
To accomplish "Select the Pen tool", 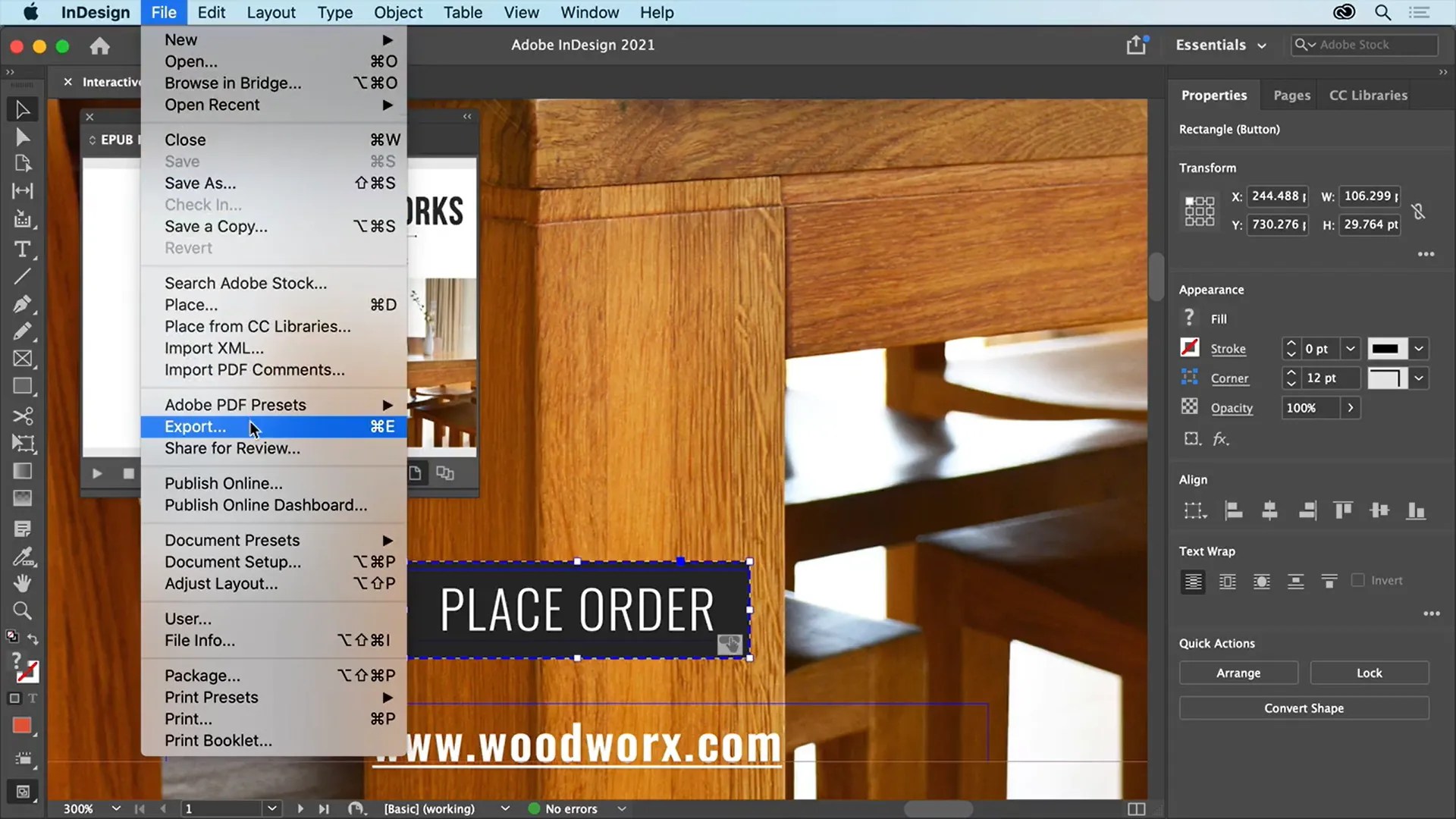I will [22, 304].
